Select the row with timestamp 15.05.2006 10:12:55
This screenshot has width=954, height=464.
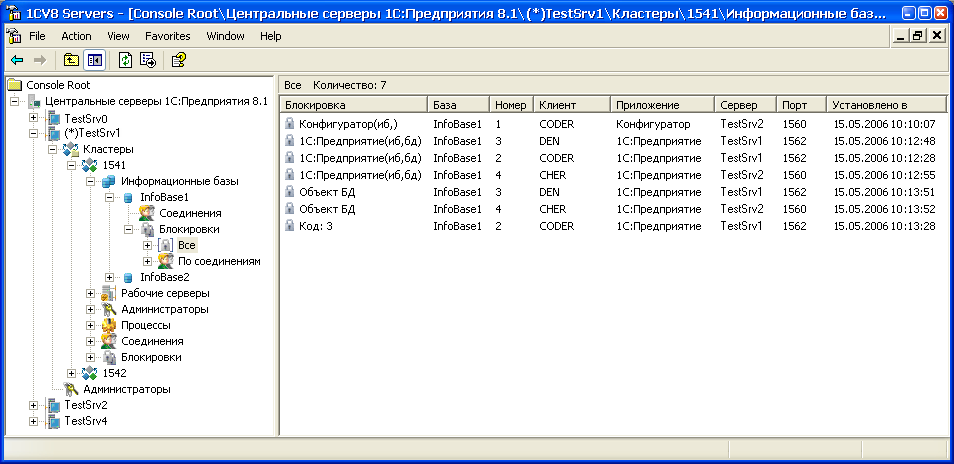[x=613, y=175]
